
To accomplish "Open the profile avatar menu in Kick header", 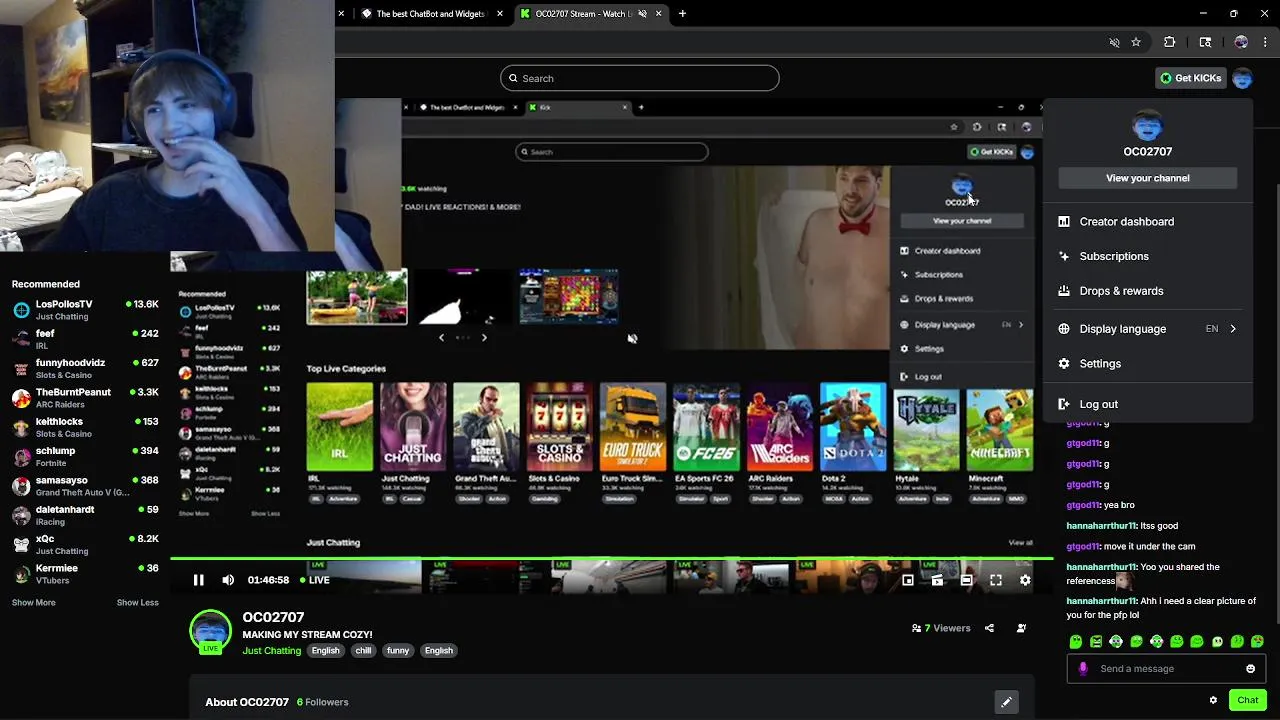I will tap(1242, 78).
